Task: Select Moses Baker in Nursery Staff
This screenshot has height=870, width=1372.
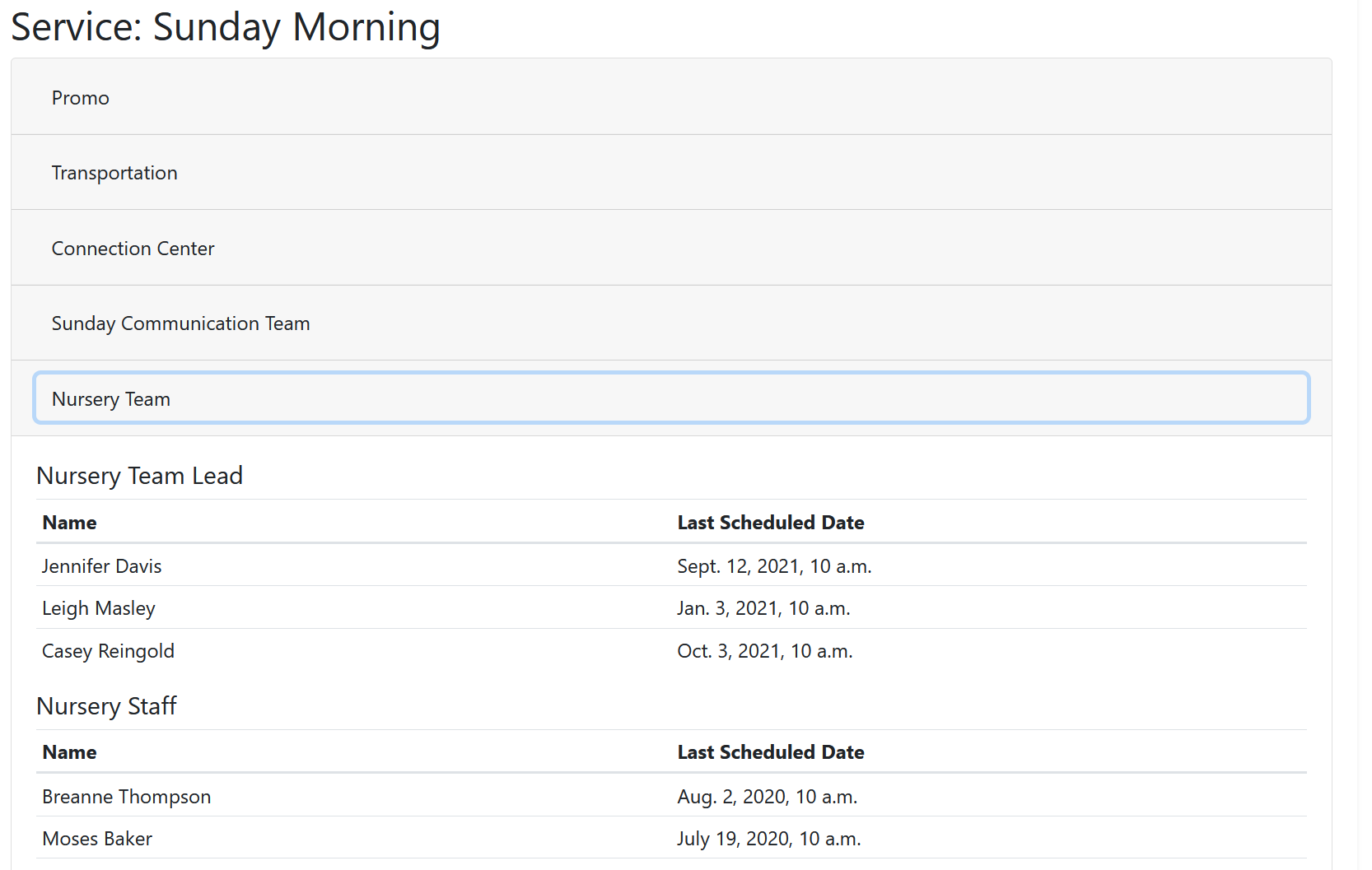Action: (x=97, y=839)
